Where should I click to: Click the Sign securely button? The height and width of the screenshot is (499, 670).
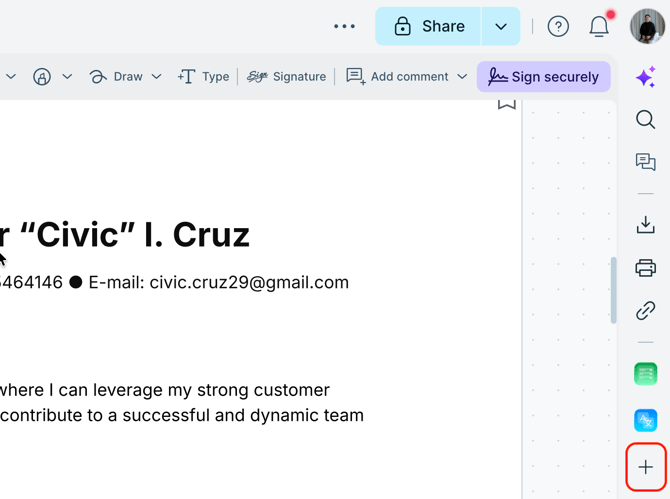544,77
